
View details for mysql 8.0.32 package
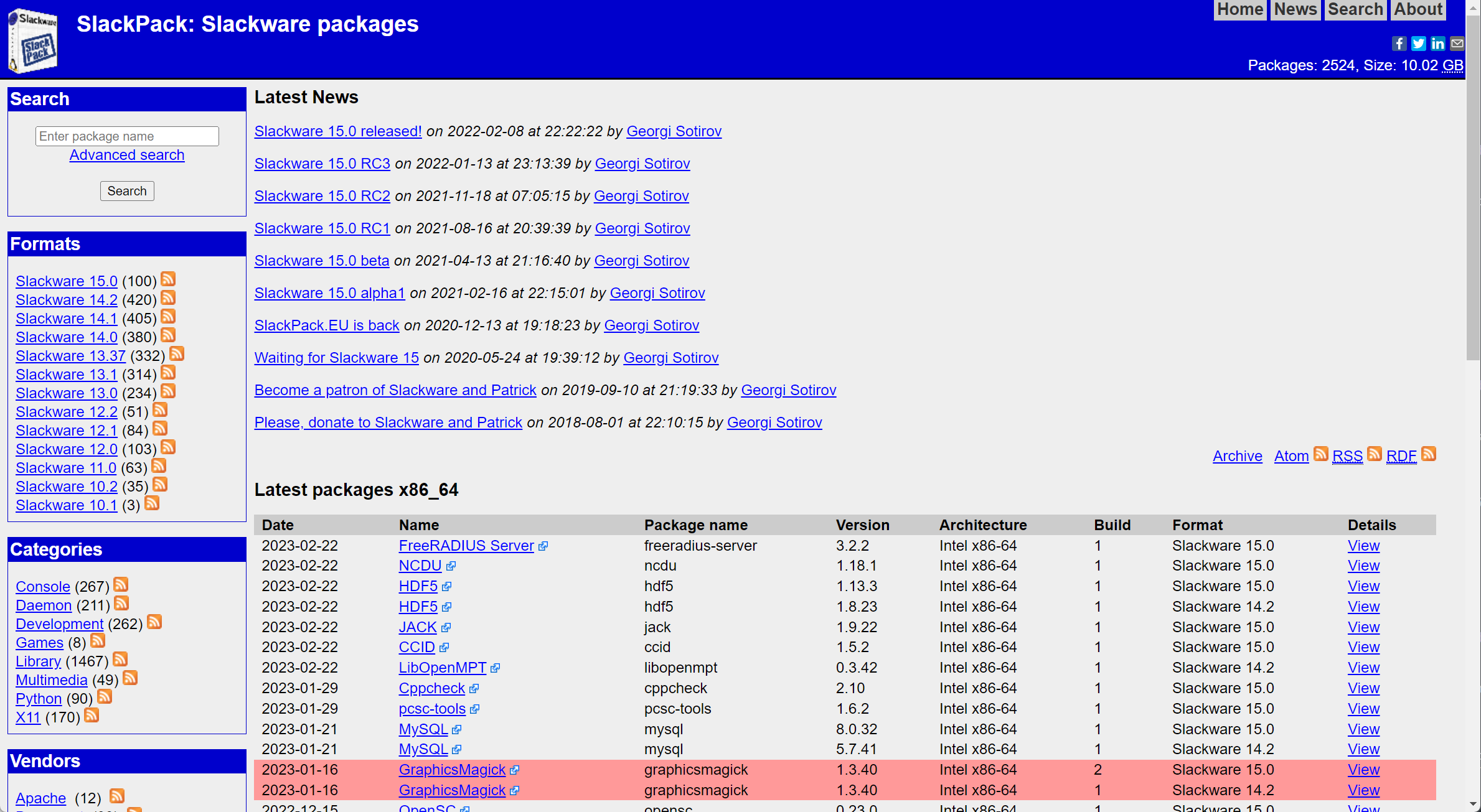[x=1363, y=729]
